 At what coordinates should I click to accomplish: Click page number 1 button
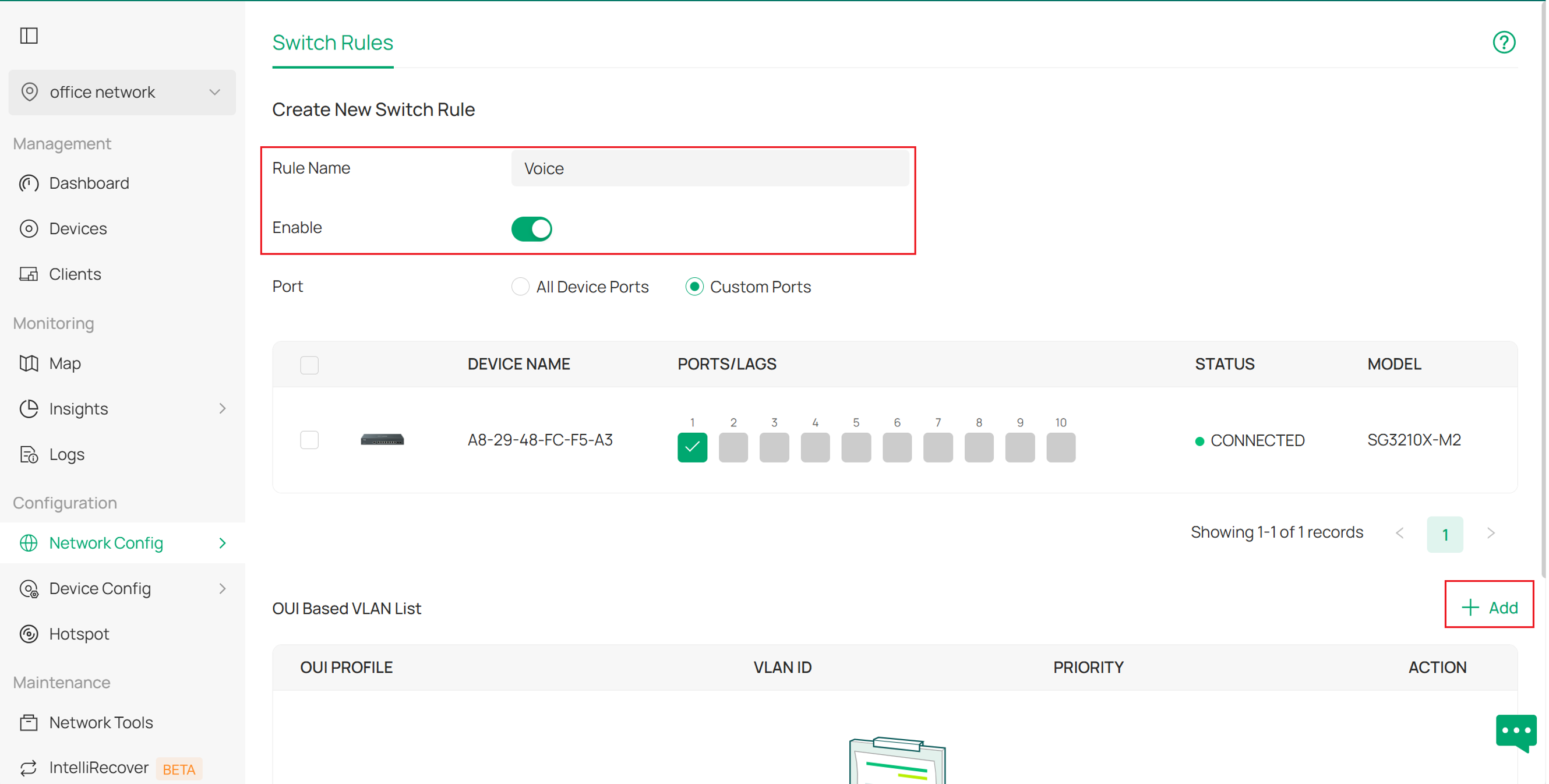pos(1445,534)
